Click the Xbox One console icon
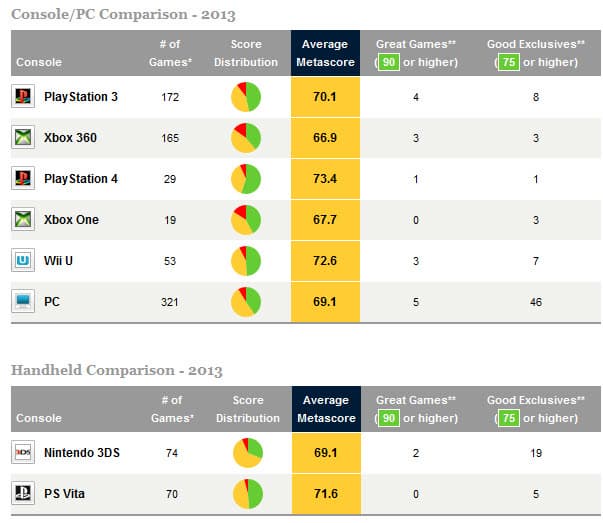This screenshot has width=603, height=523. pos(22,220)
